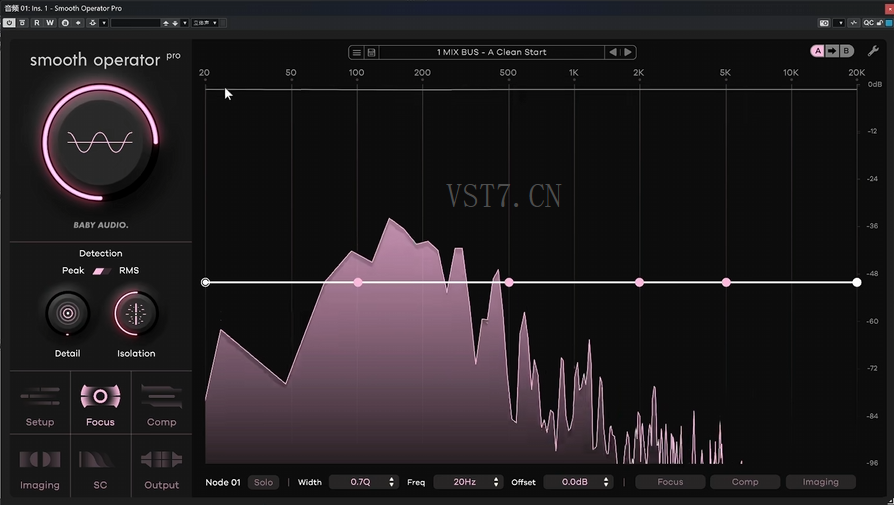This screenshot has width=894, height=505.
Task: Toggle the plugin power button in host toolbar
Action: coord(9,23)
